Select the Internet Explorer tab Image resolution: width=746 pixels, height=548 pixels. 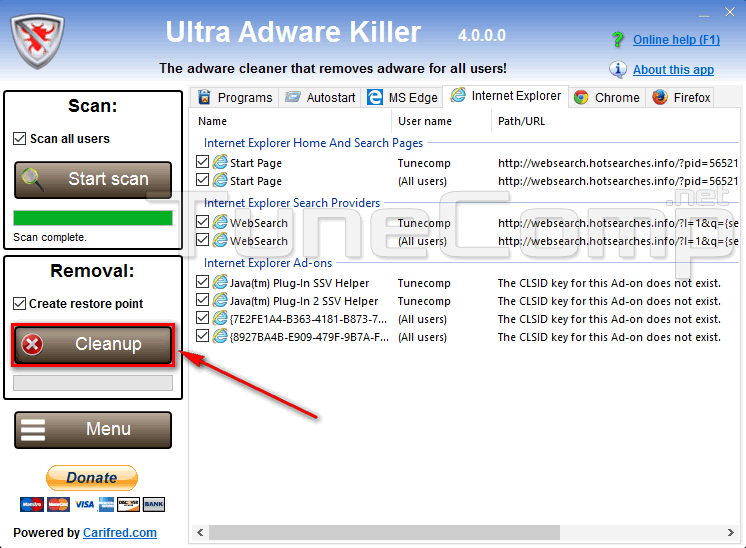point(505,96)
